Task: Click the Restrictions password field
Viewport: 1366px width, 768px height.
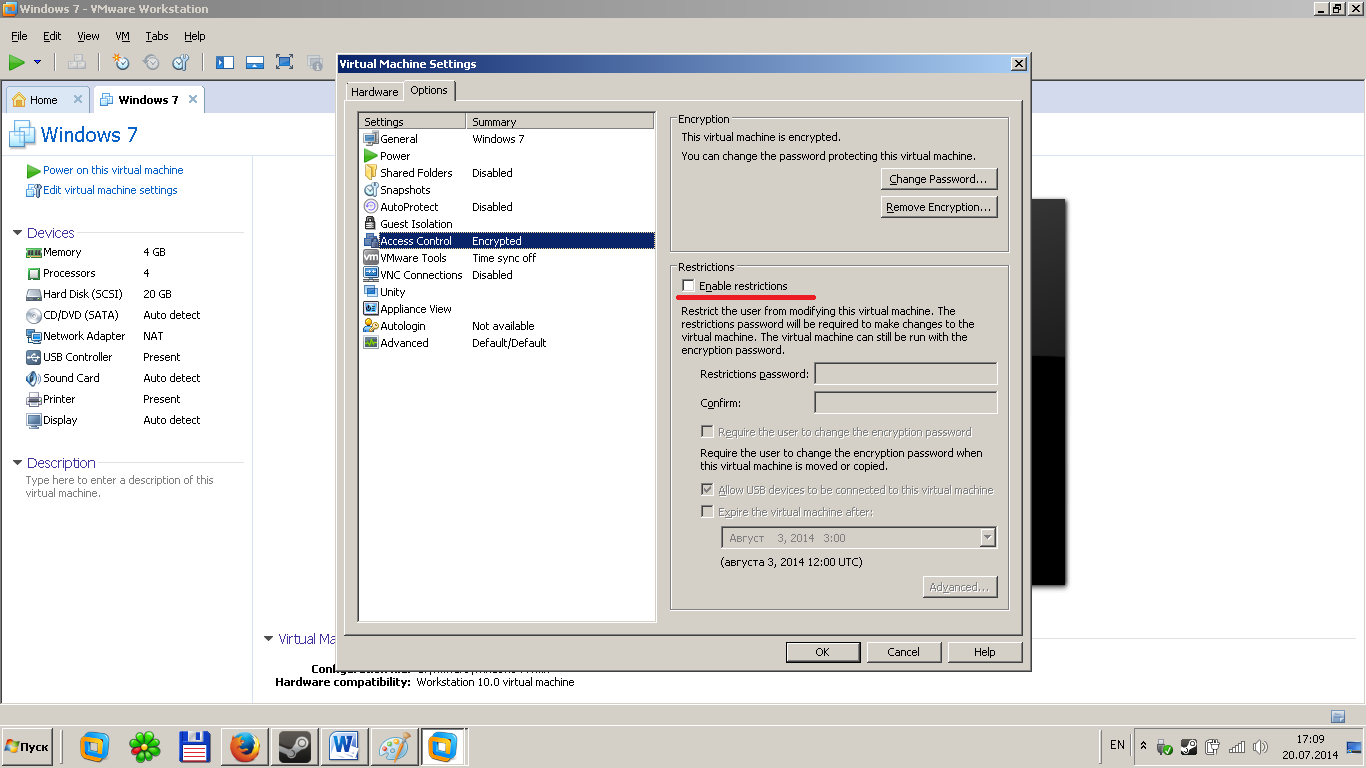Action: point(906,374)
